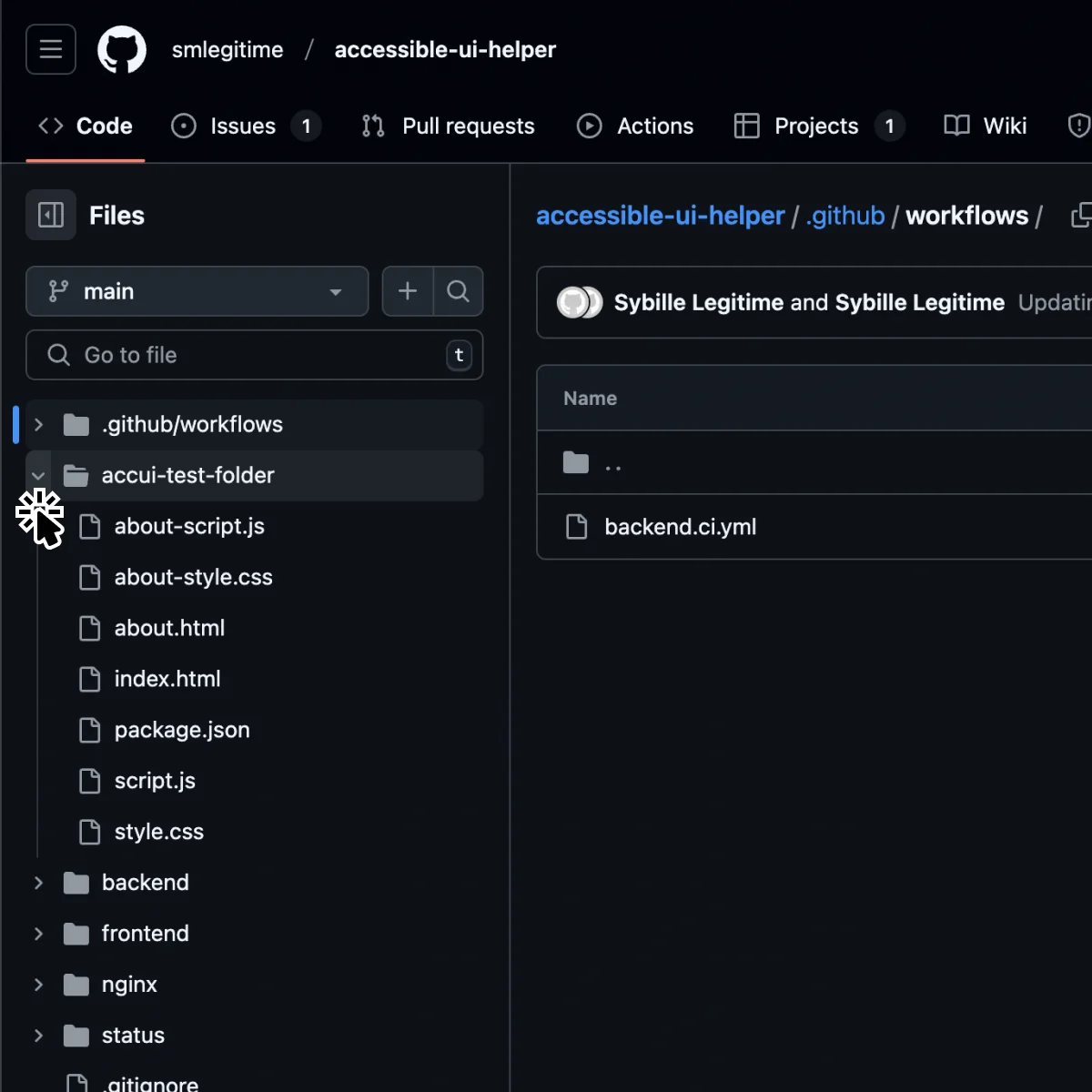Viewport: 1092px width, 1092px height.
Task: Expand the .github/workflows folder chevron
Action: pos(38,424)
